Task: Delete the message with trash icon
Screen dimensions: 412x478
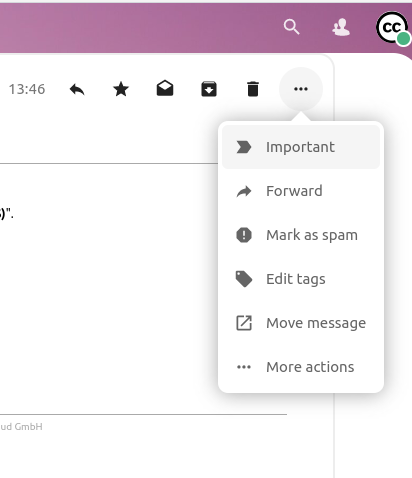Action: (253, 89)
